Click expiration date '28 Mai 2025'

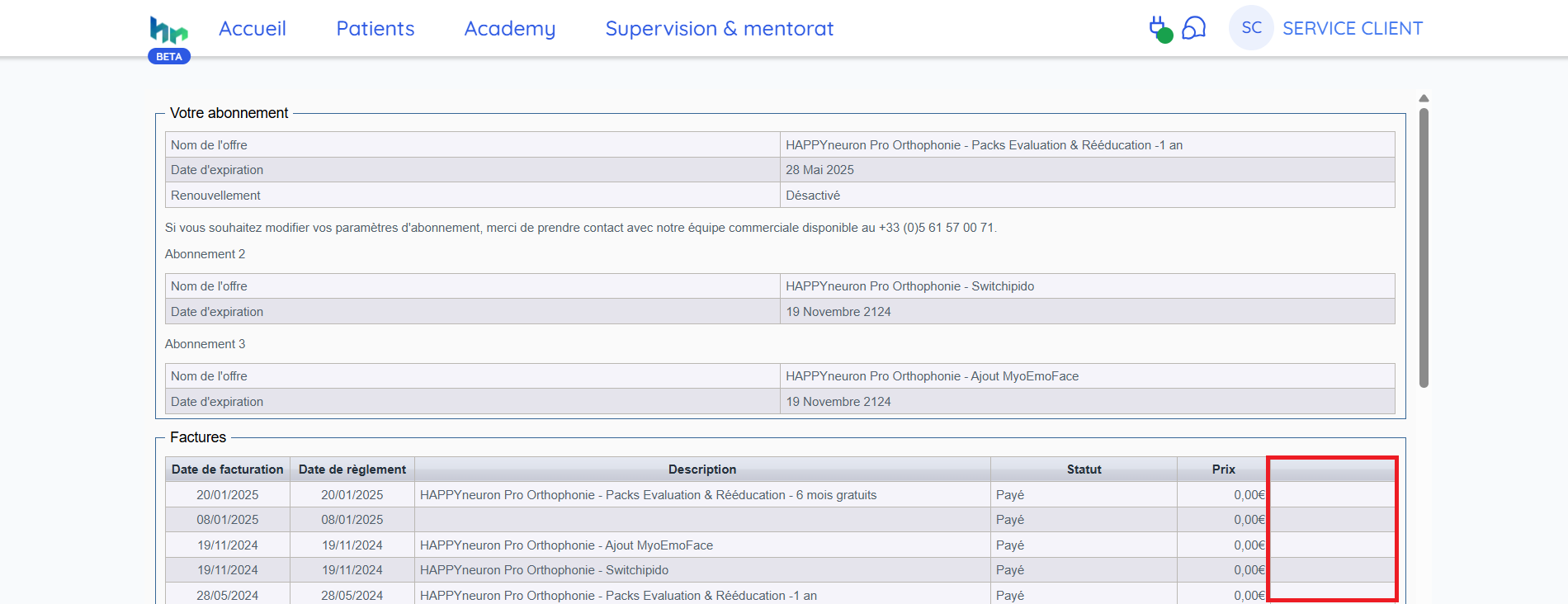click(819, 170)
